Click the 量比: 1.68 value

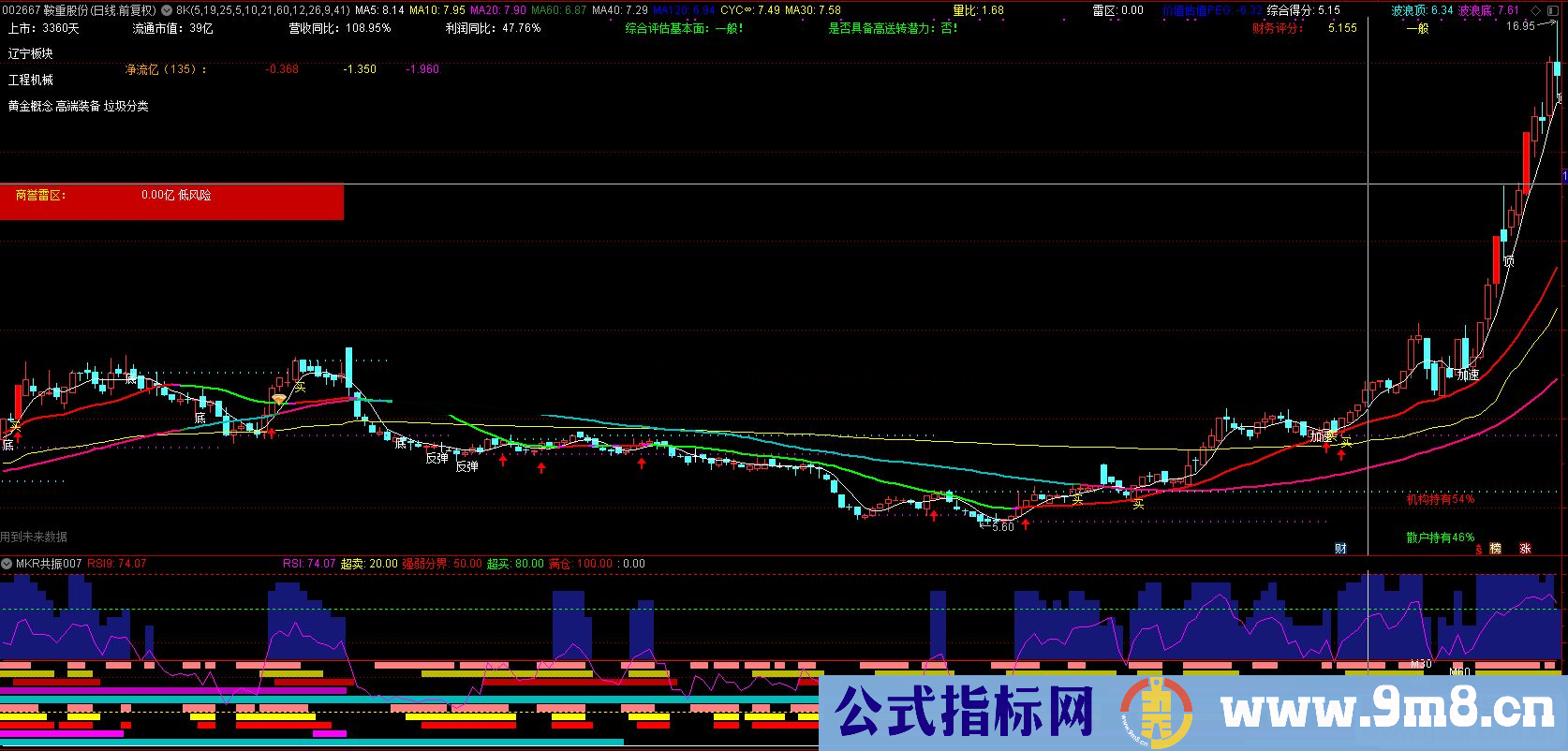(979, 10)
